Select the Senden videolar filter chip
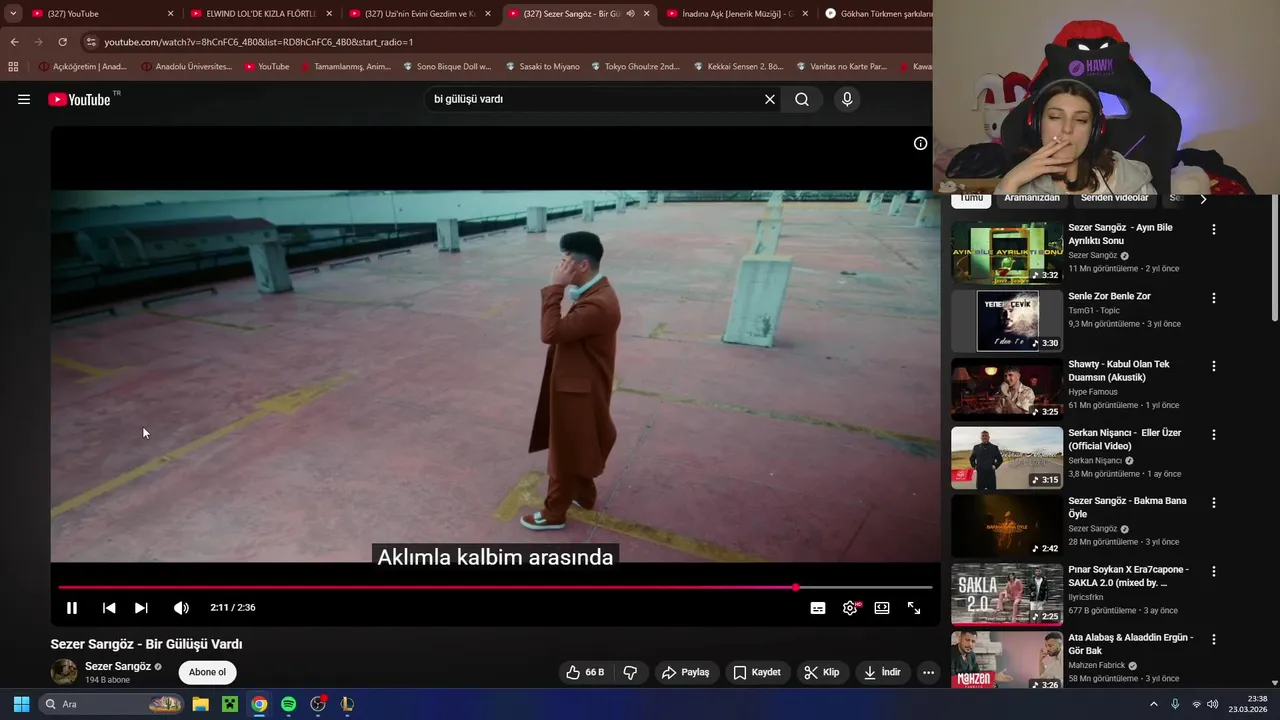Image resolution: width=1280 pixels, height=720 pixels. click(1115, 198)
